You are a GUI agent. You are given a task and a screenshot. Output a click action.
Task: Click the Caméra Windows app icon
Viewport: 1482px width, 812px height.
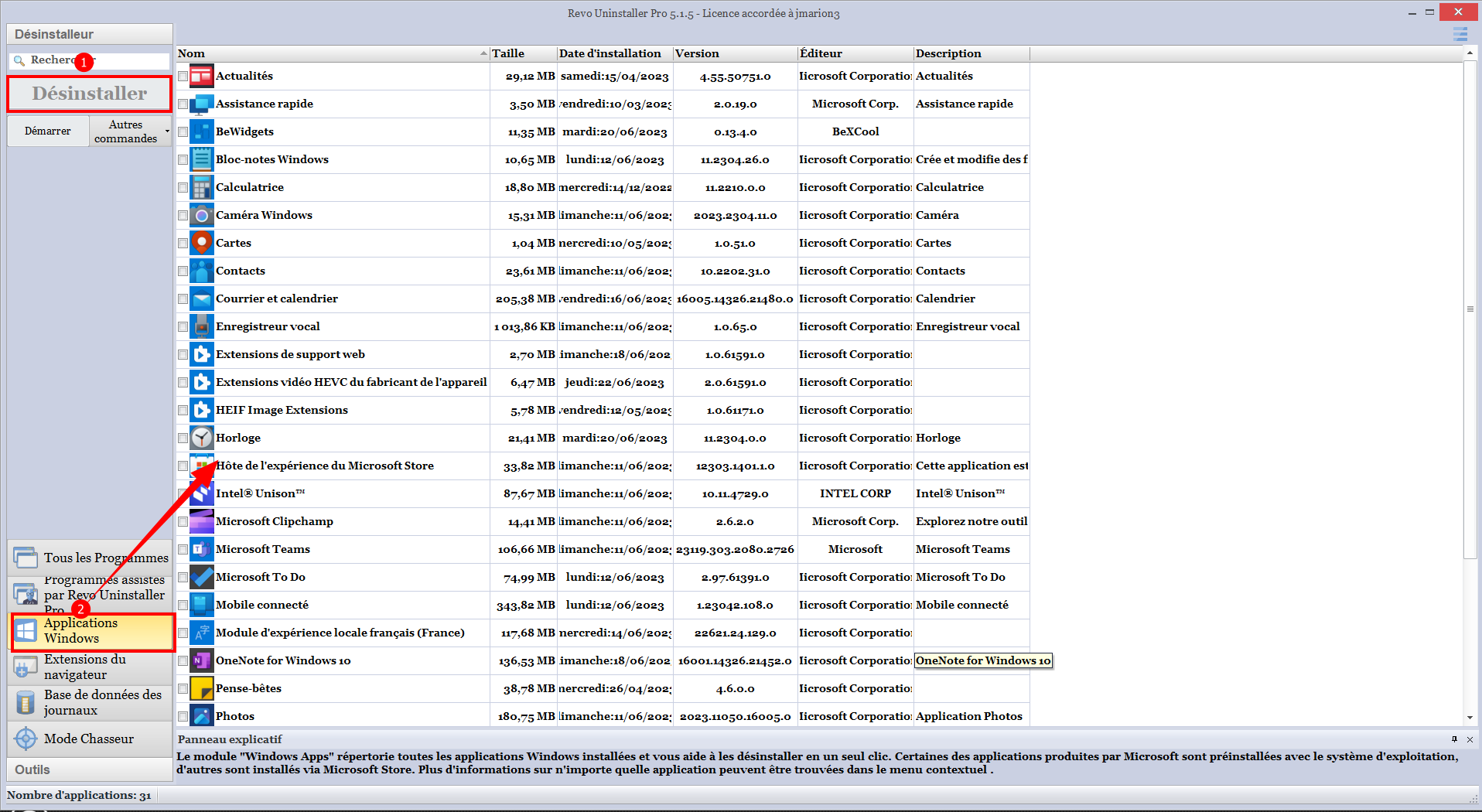pos(202,215)
